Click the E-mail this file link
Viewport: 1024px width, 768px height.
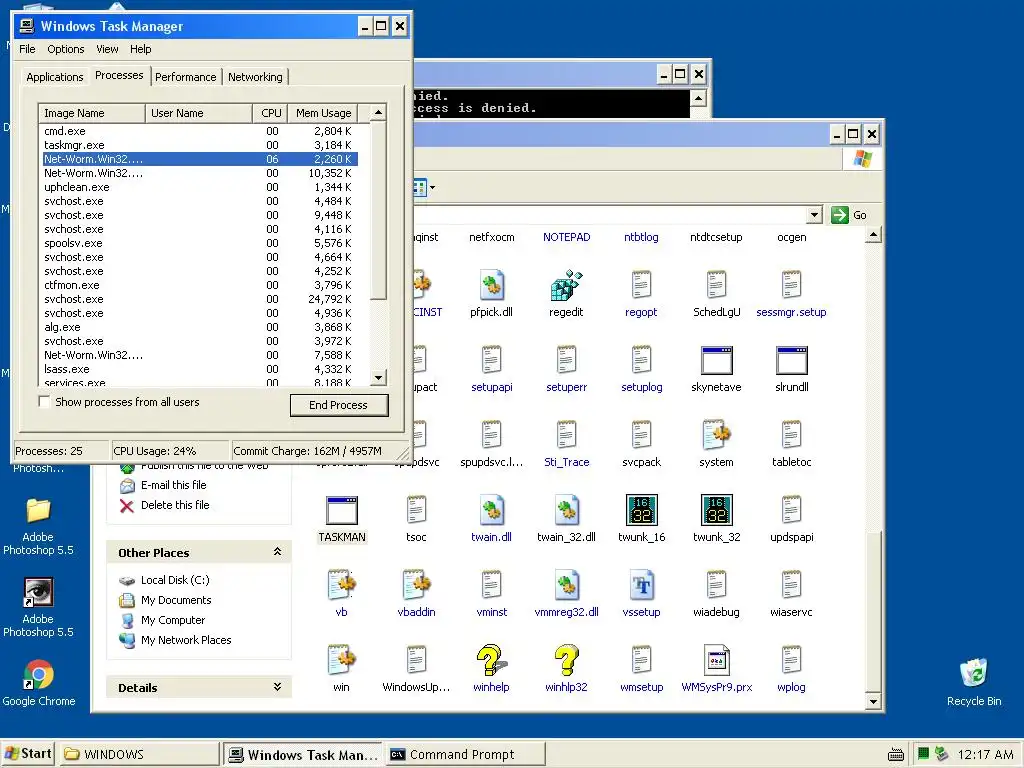[x=174, y=485]
